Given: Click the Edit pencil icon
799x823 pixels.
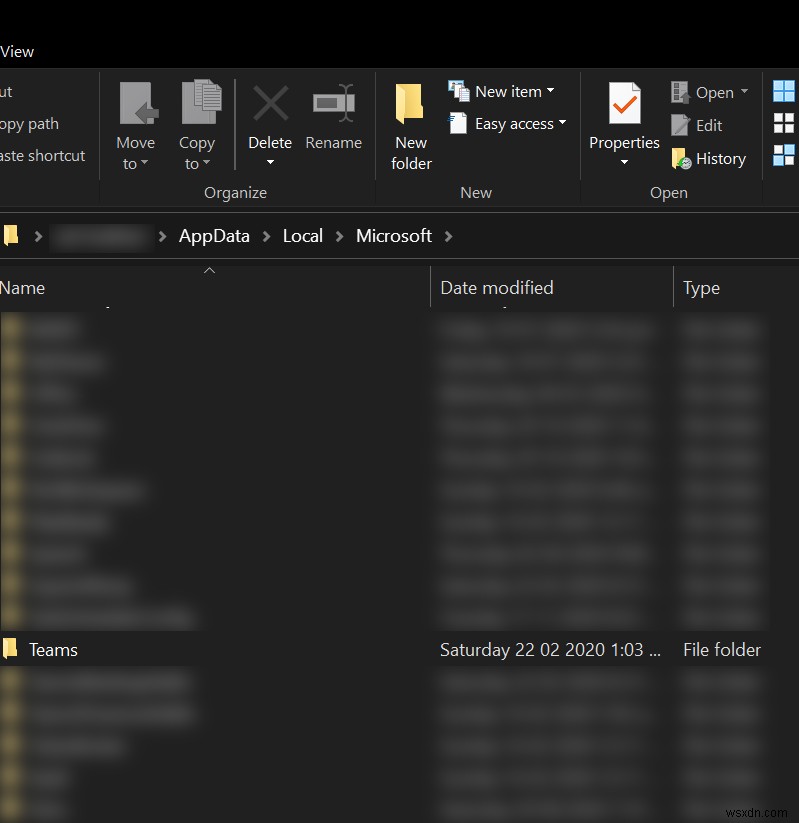Looking at the screenshot, I should coord(680,125).
